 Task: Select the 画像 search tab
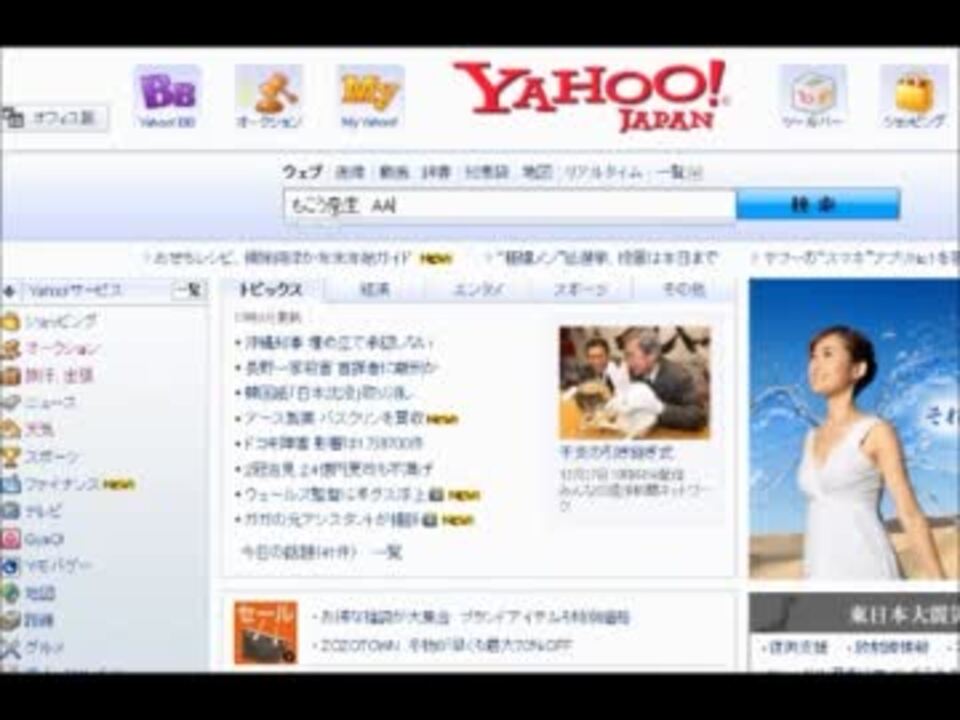click(x=350, y=173)
